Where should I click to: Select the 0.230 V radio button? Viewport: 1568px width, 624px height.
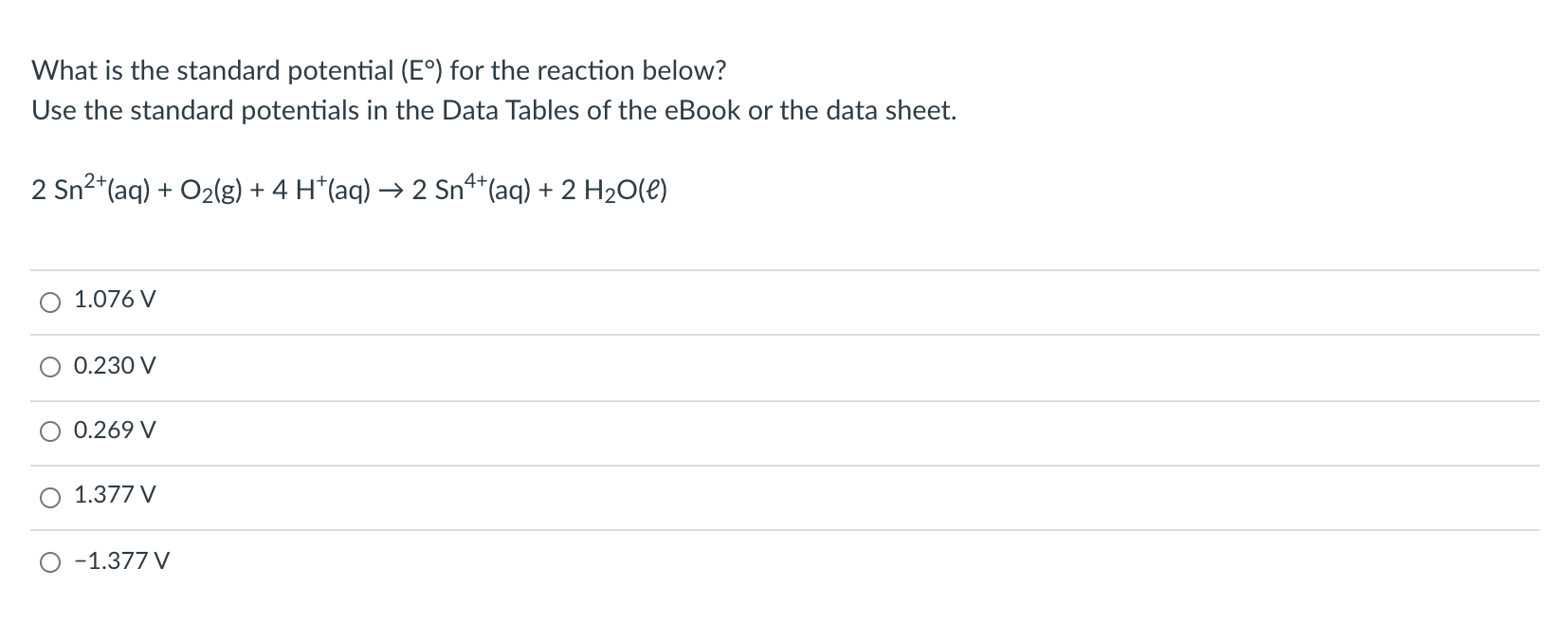49,366
